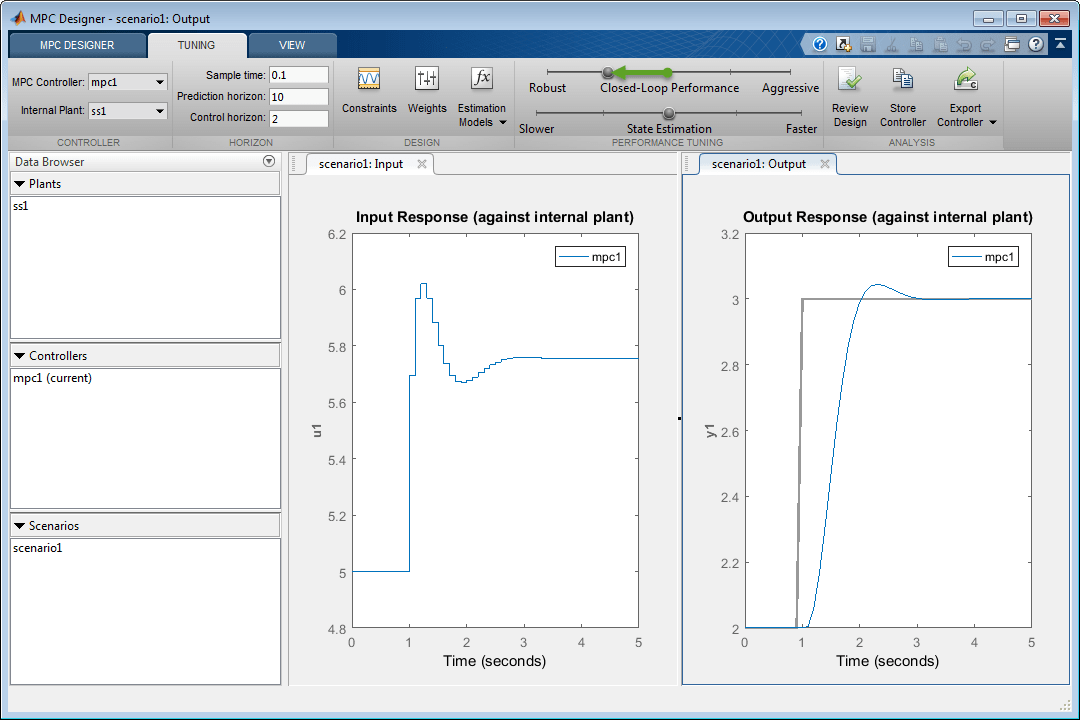The image size is (1080, 720).
Task: Open the Constraints dialog
Action: pyautogui.click(x=369, y=90)
